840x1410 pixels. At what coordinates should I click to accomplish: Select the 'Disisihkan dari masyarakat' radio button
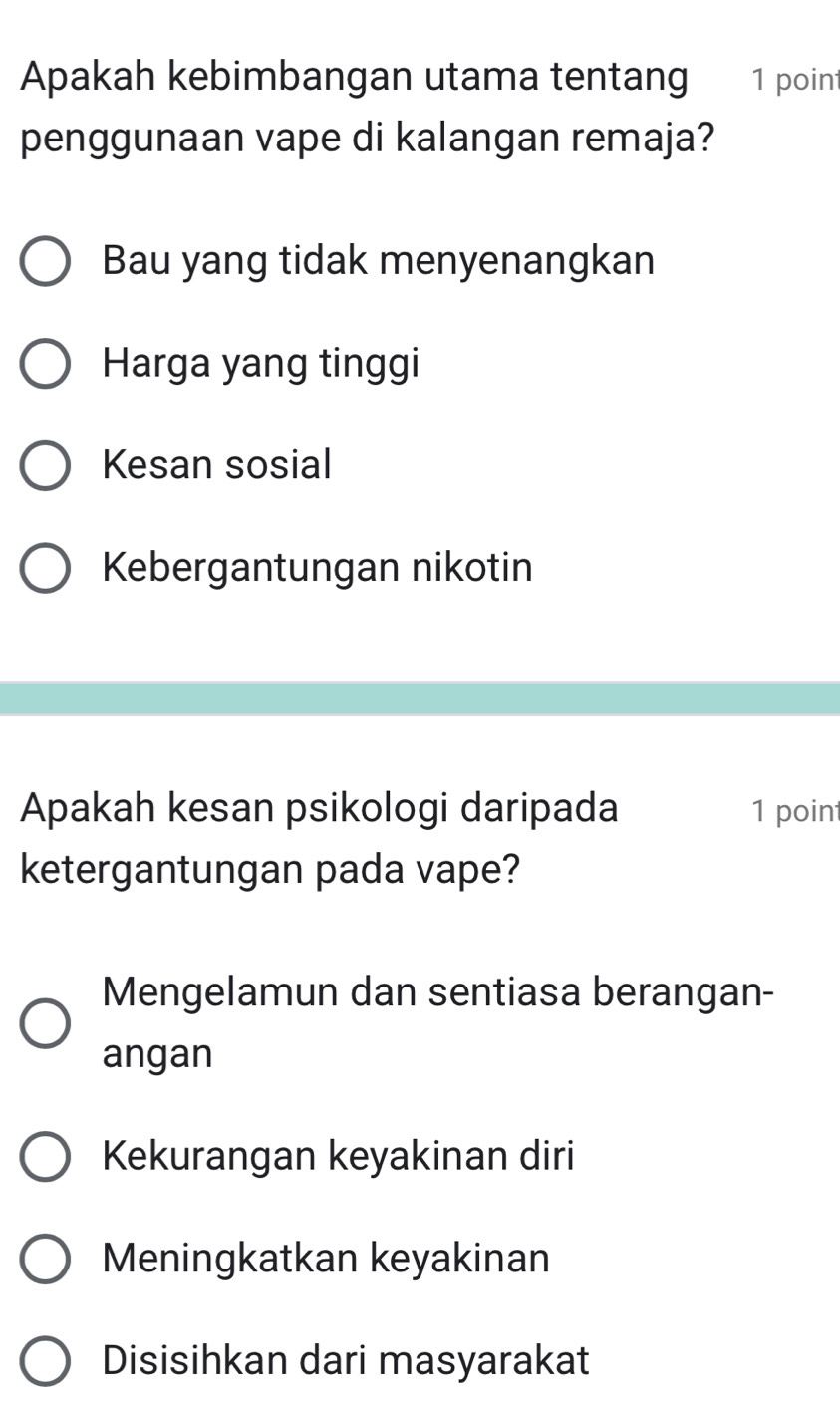(46, 1360)
